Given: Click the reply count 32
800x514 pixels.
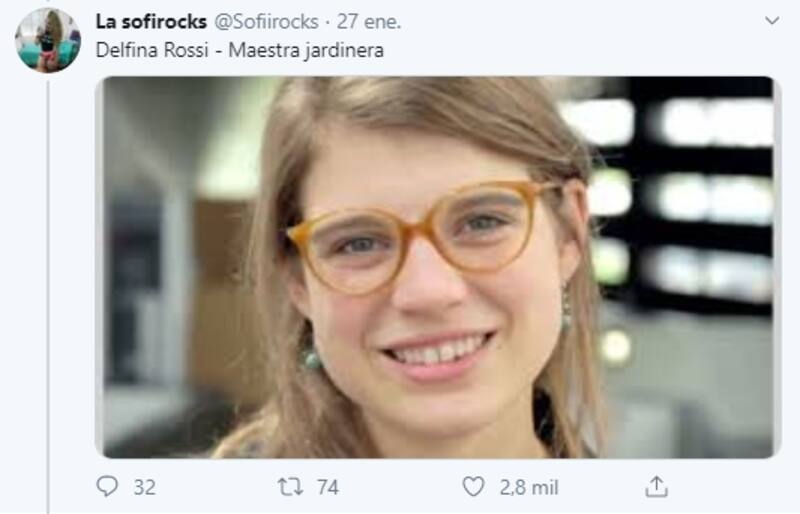Looking at the screenshot, I should pyautogui.click(x=144, y=487).
